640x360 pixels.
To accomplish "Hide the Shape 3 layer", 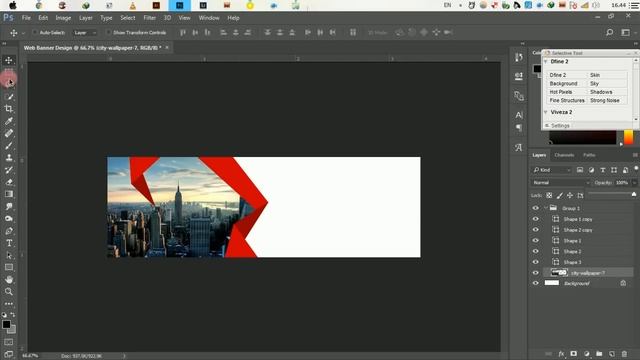I will (536, 262).
